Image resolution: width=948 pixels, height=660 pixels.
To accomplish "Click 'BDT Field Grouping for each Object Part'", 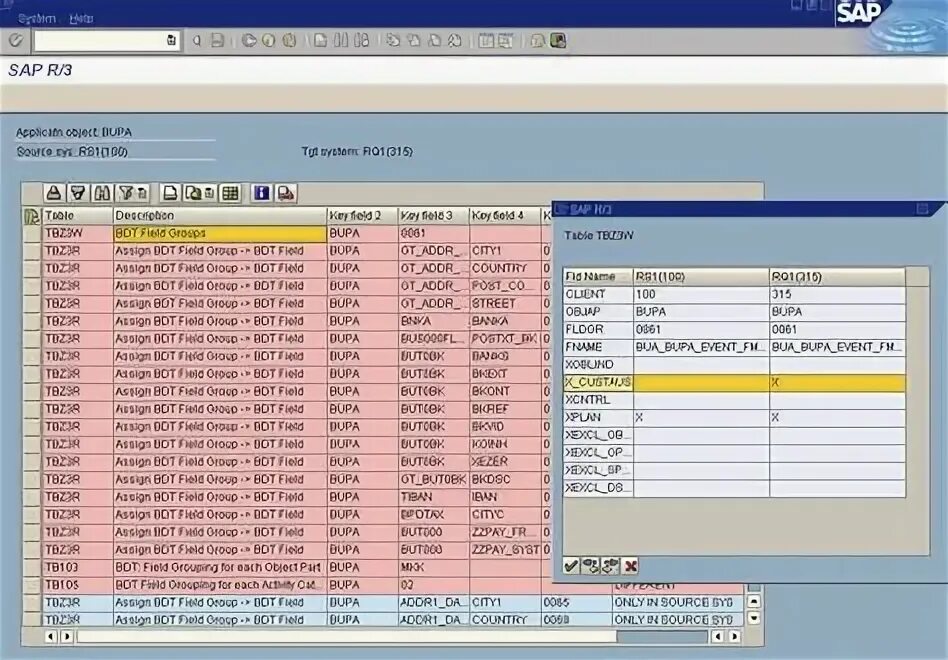I will (218, 568).
